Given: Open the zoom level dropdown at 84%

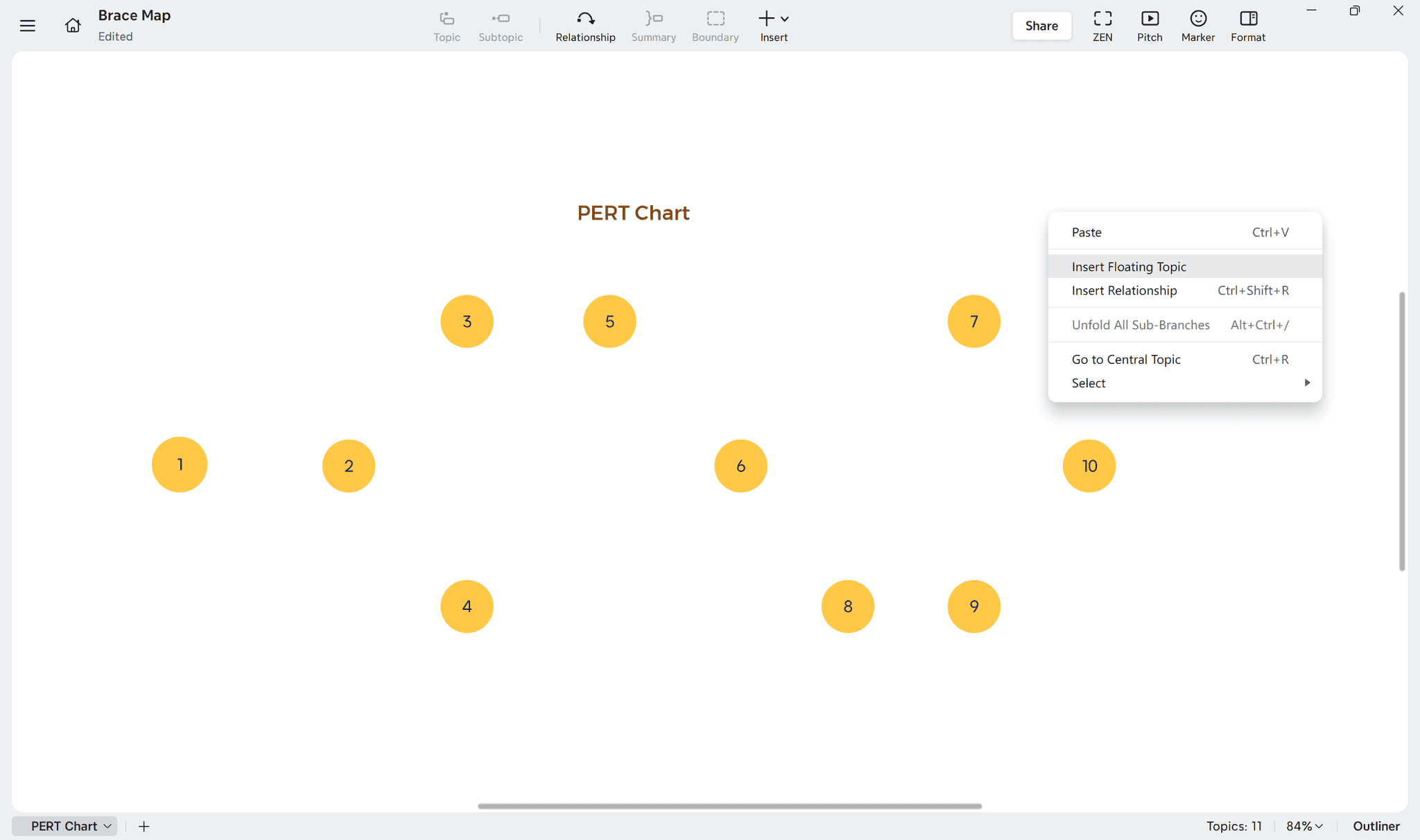Looking at the screenshot, I should coord(1304,825).
